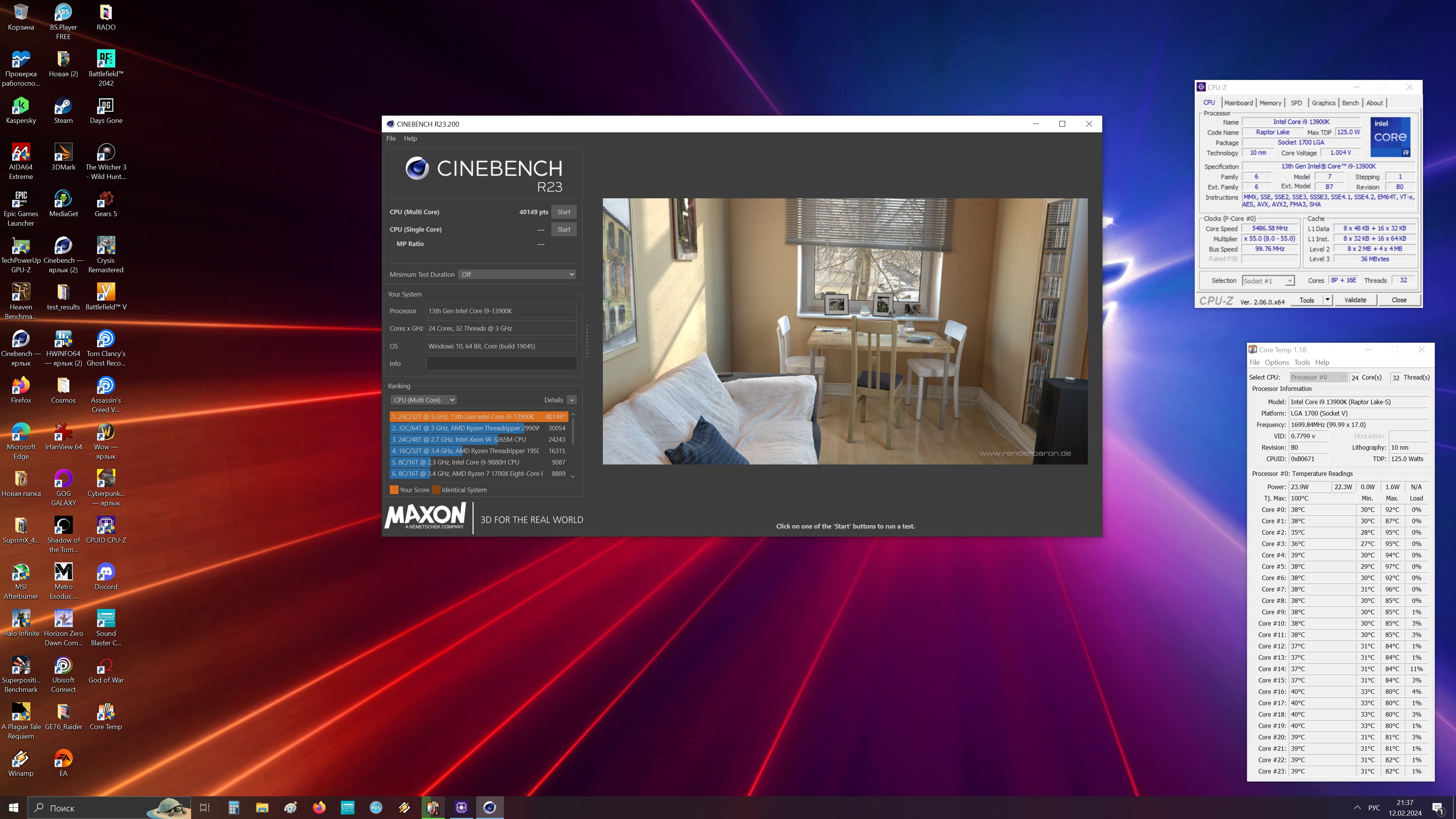Open Cinebench Help menu
Screen dimensions: 1456x819
(410, 138)
